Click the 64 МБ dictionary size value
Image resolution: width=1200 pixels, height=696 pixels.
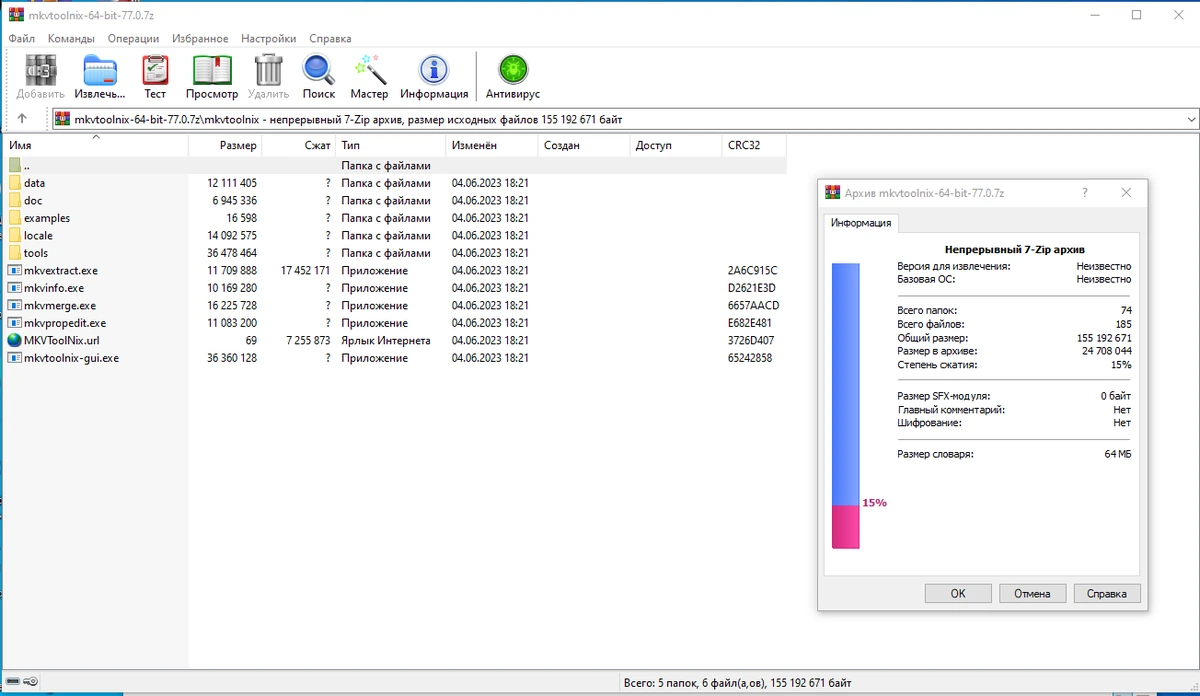click(x=1118, y=454)
